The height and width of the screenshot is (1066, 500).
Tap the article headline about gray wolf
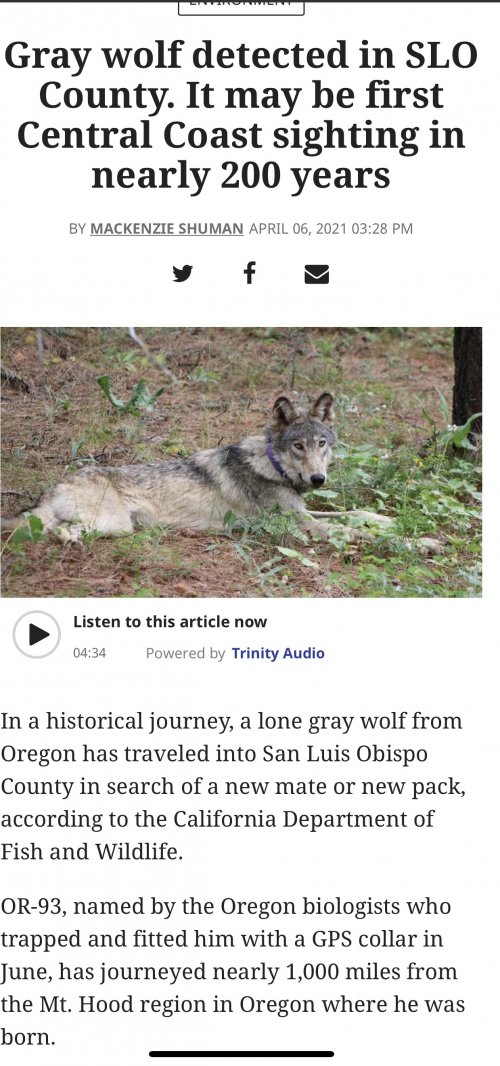pos(241,116)
